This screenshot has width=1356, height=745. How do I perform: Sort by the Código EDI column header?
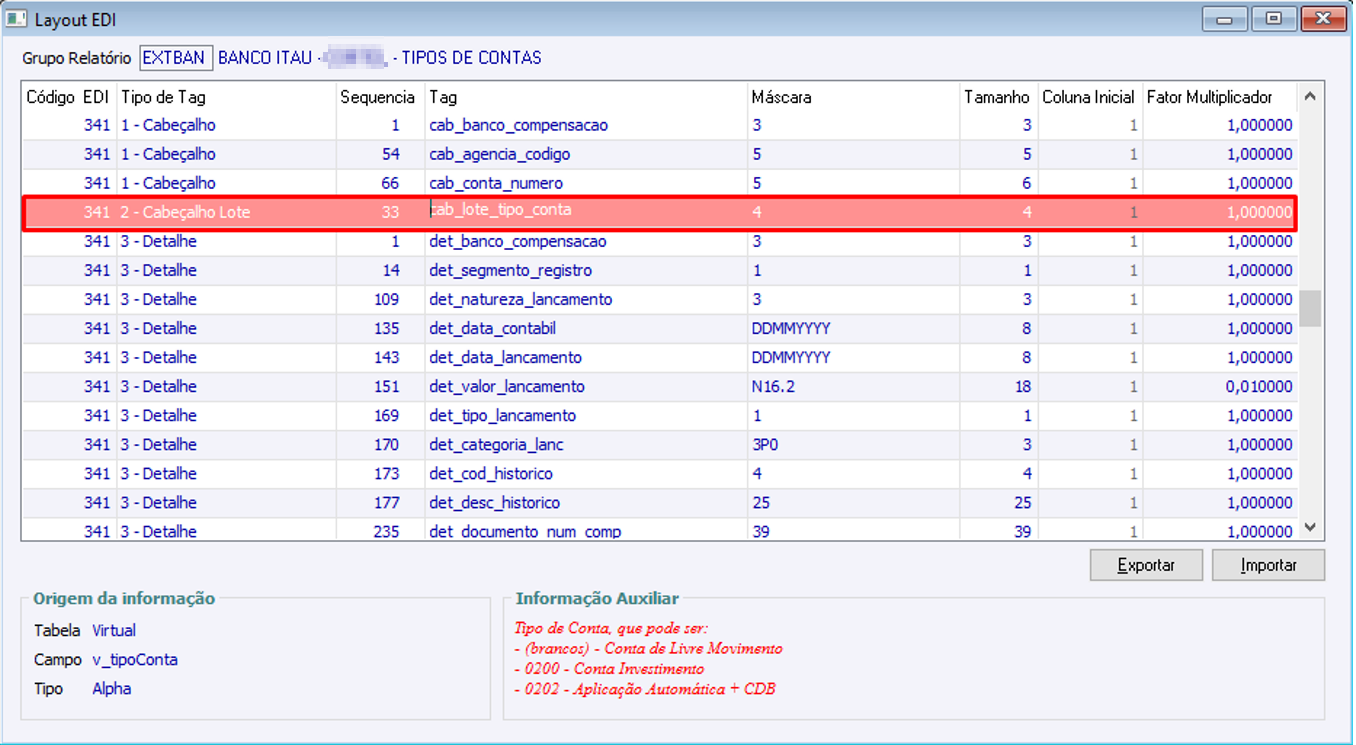click(x=68, y=97)
